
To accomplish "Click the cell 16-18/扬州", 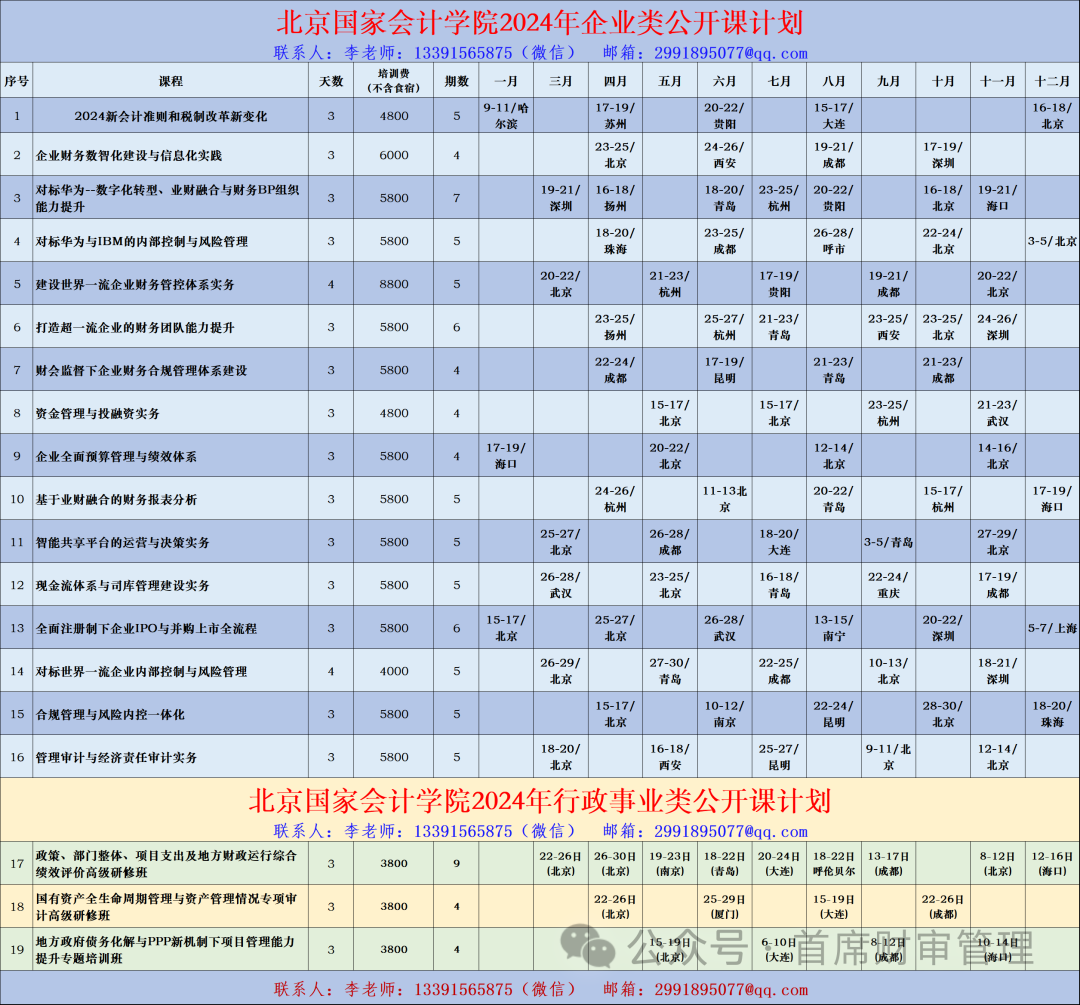I will 615,198.
